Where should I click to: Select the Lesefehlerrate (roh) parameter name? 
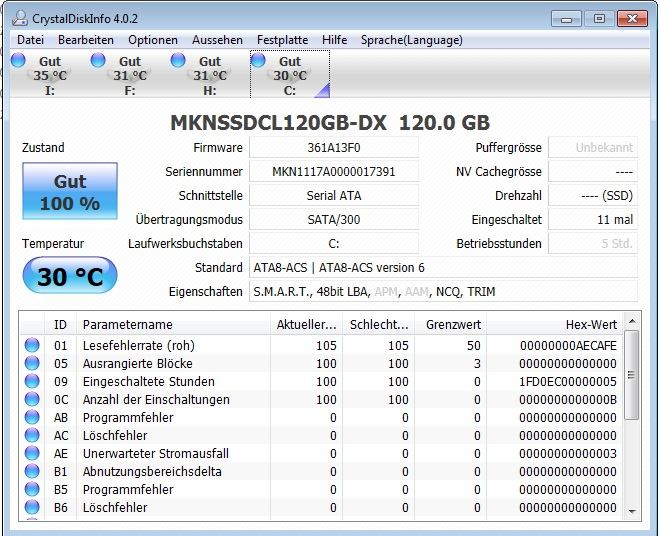(139, 346)
